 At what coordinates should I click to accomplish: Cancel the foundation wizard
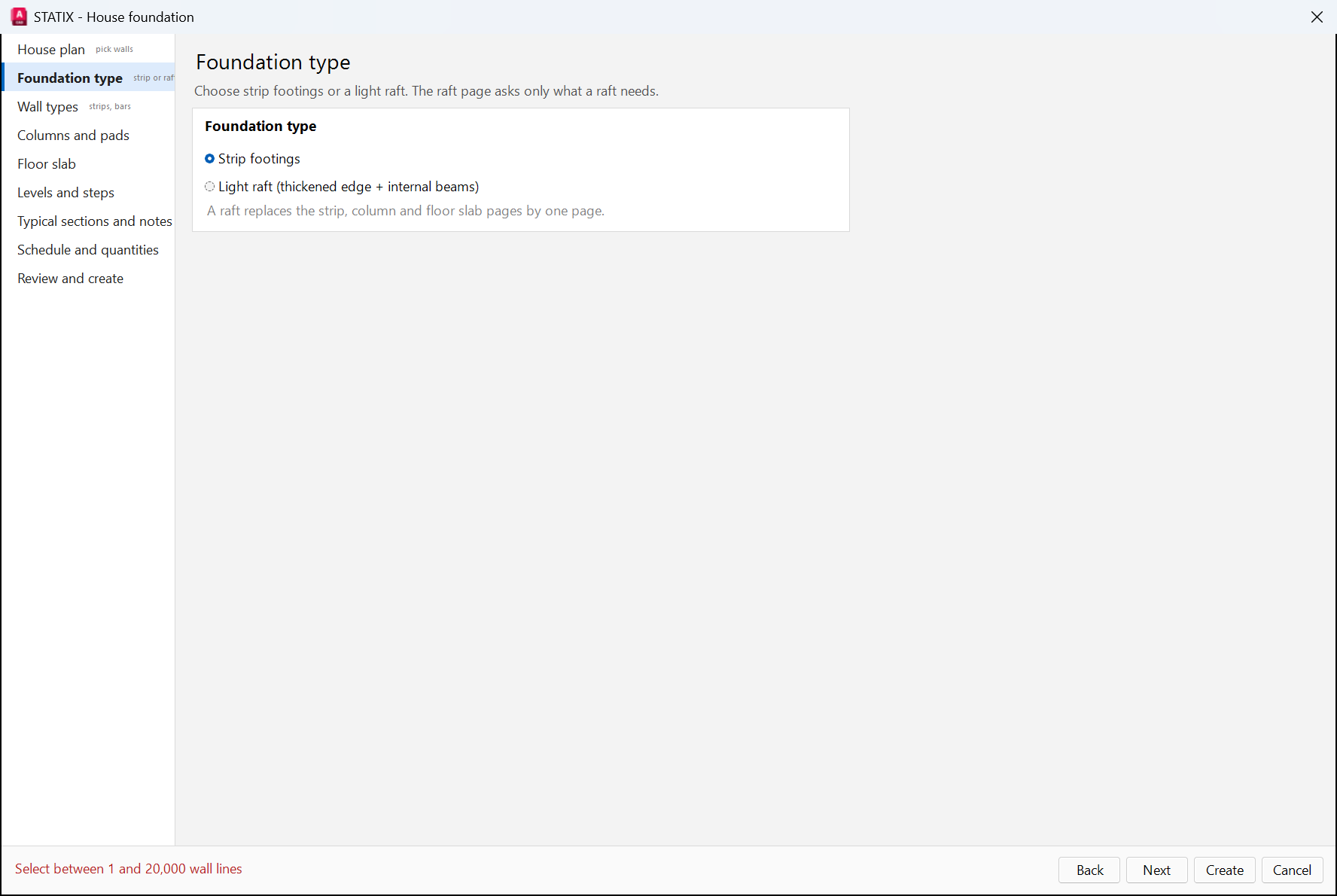click(x=1293, y=870)
